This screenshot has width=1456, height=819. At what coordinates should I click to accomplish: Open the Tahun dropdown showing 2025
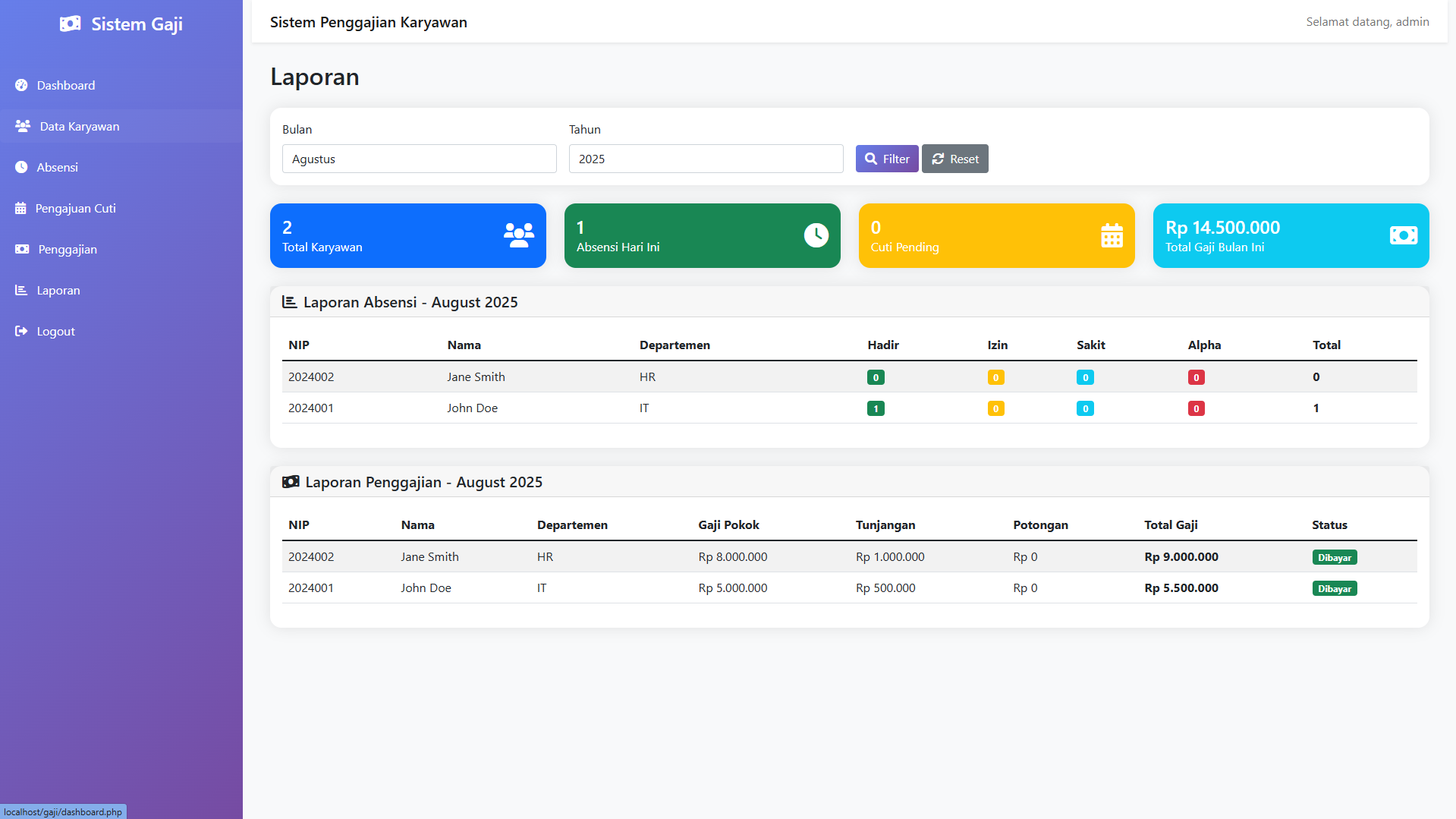(706, 159)
